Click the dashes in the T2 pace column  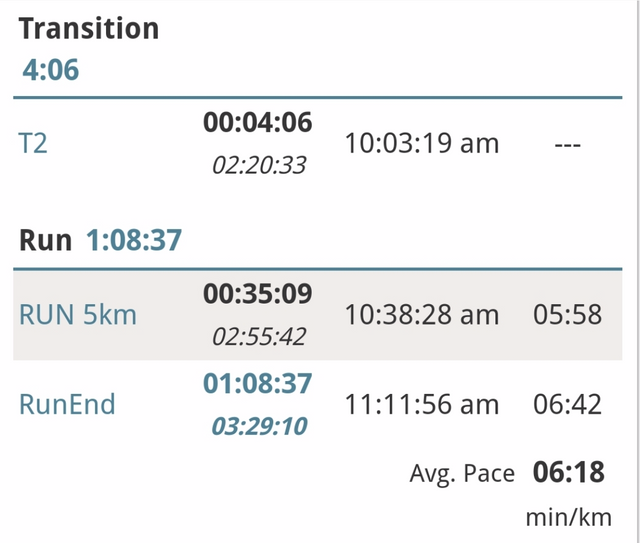coord(566,144)
